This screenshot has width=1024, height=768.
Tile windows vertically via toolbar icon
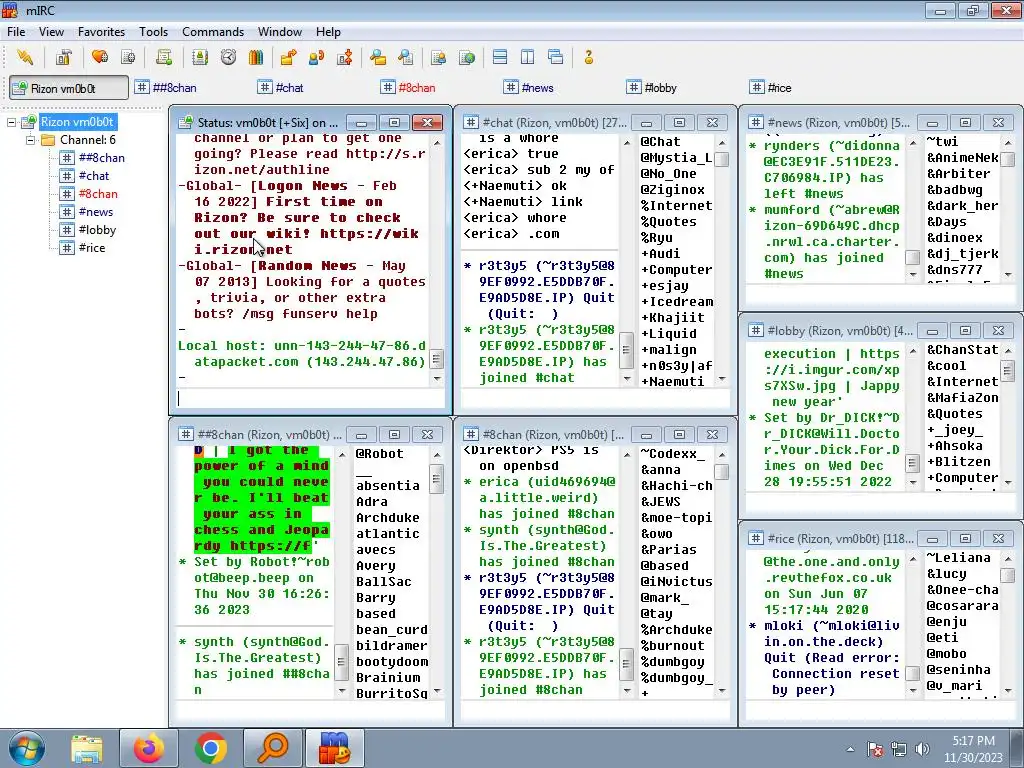[528, 57]
